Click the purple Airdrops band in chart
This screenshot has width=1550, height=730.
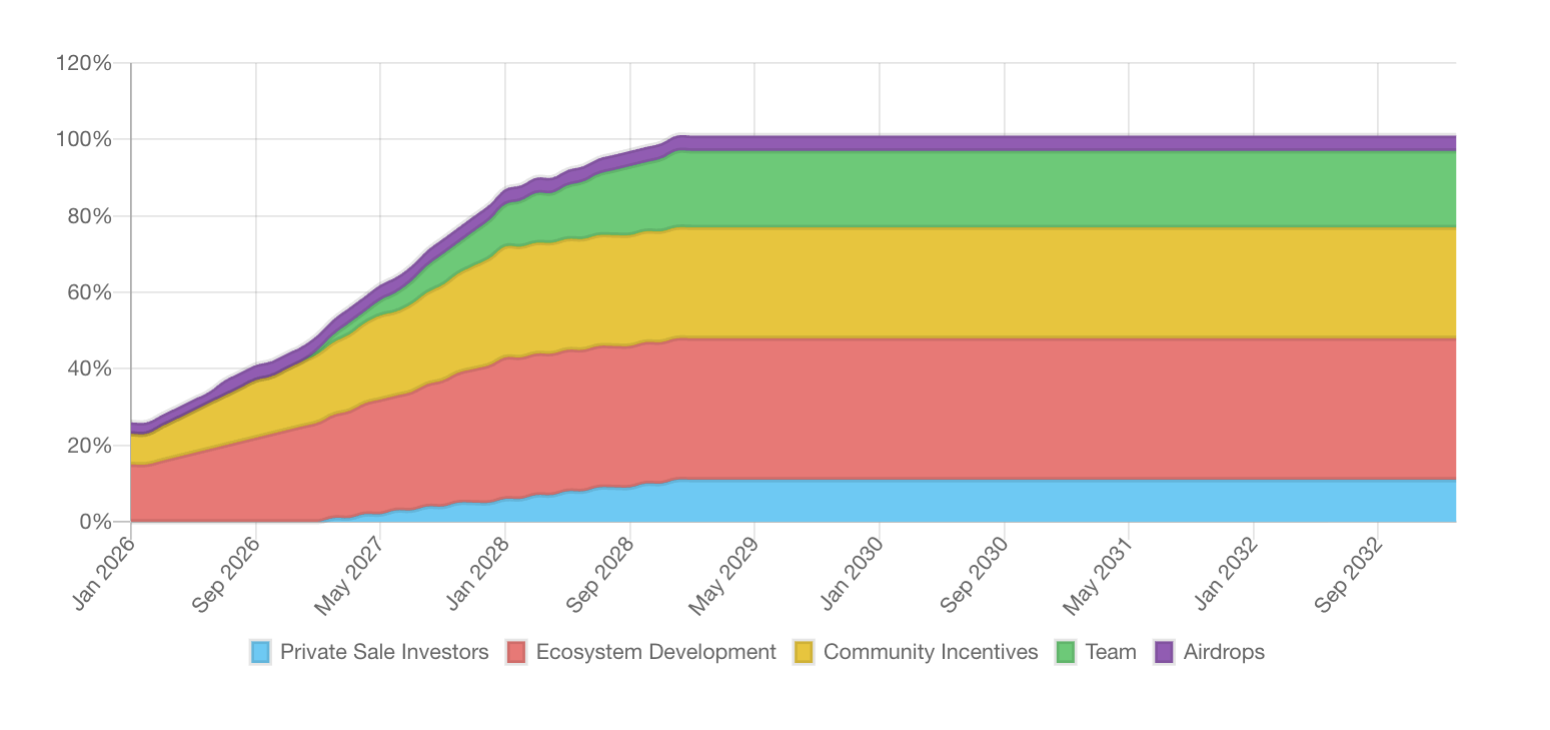(x=1000, y=143)
